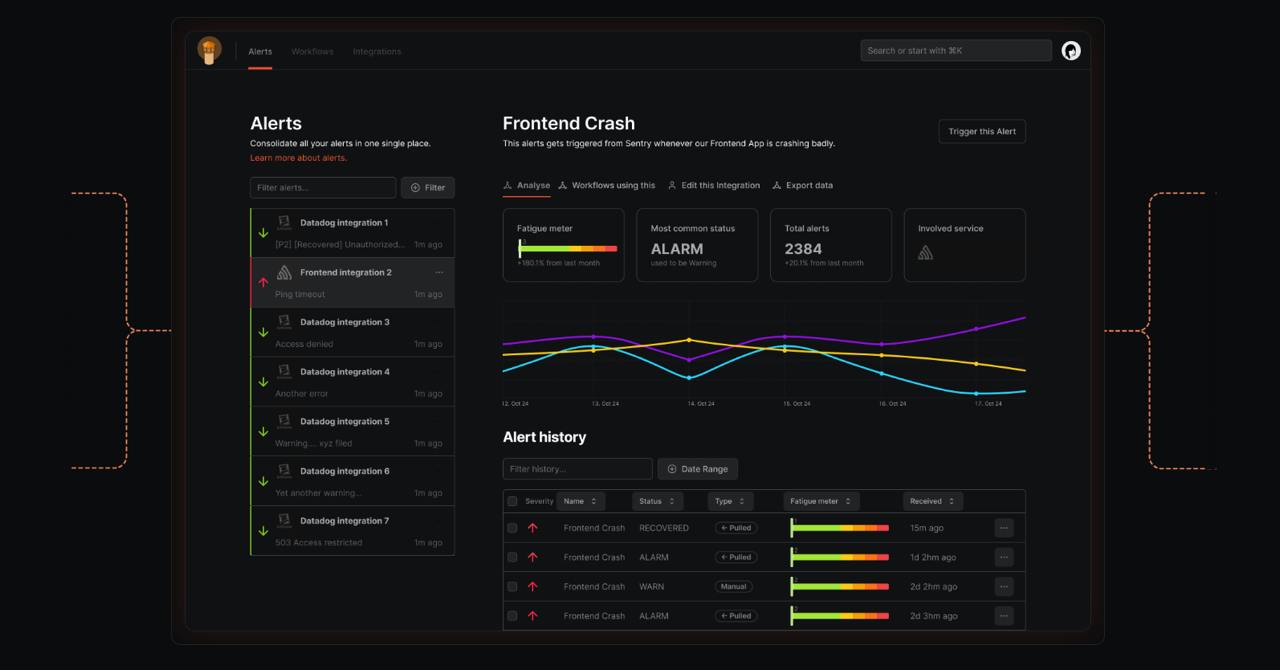Toggle the select-all checkbox in history header
Image resolution: width=1280 pixels, height=670 pixels.
click(512, 501)
